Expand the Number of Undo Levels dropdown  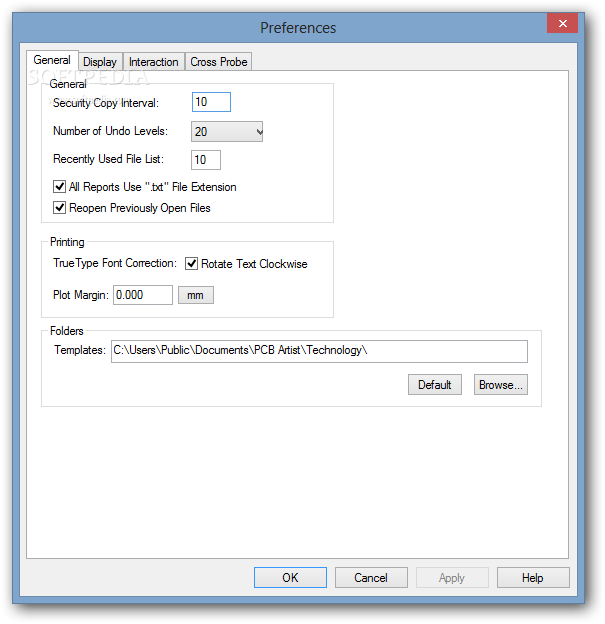click(x=227, y=132)
